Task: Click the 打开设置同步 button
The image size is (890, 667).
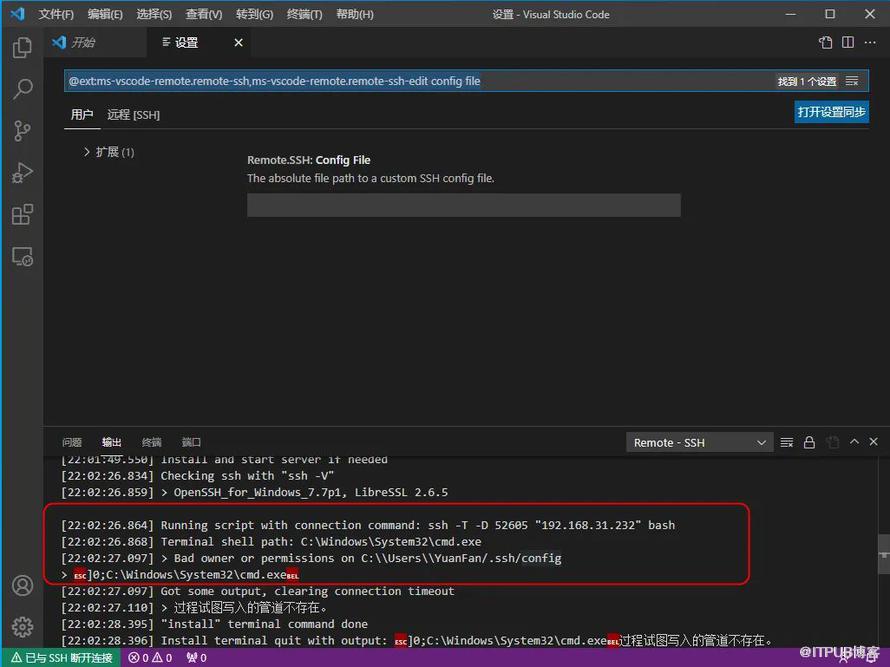Action: point(831,113)
